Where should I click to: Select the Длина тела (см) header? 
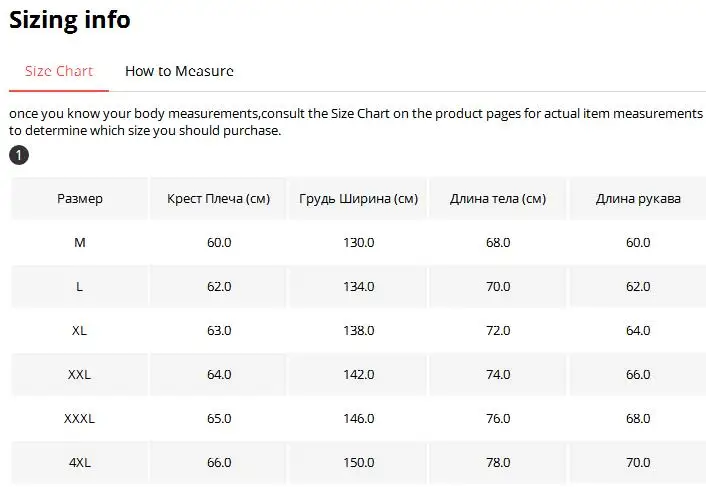498,198
